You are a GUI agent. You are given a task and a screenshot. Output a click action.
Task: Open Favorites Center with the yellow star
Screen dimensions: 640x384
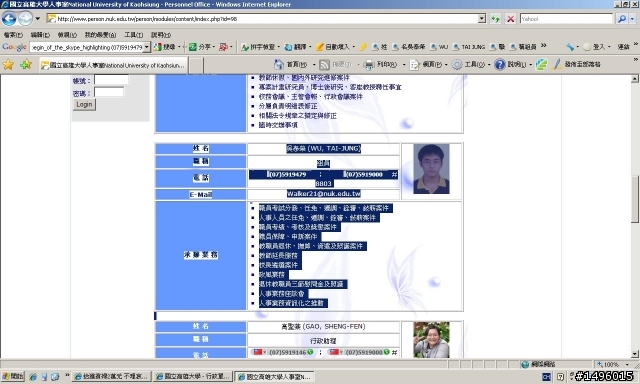point(8,64)
